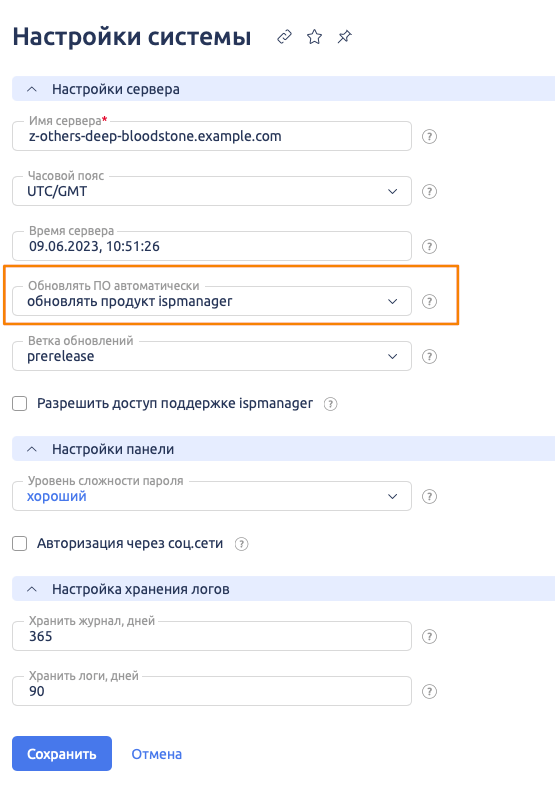The height and width of the screenshot is (797, 555).
Task: Open help for Обновлять ПО автоматически
Action: (429, 301)
